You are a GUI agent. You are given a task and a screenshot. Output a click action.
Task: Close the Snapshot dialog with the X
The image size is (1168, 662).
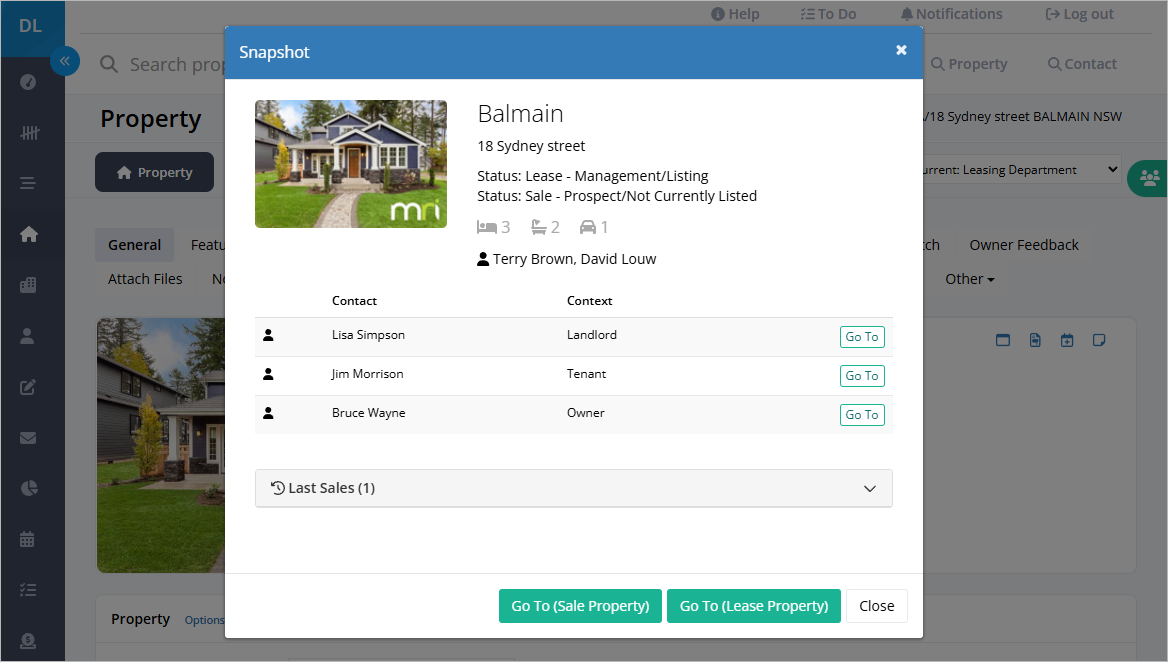[901, 50]
